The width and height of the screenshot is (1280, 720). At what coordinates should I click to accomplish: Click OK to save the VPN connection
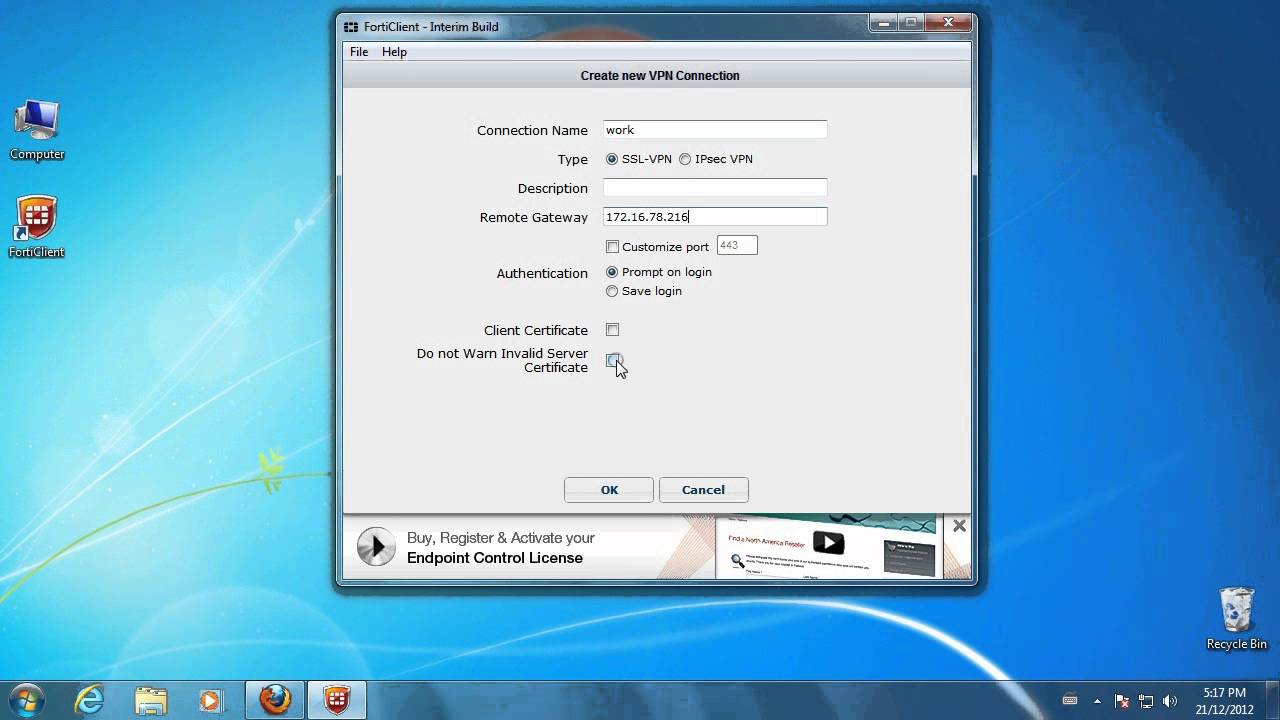[608, 490]
